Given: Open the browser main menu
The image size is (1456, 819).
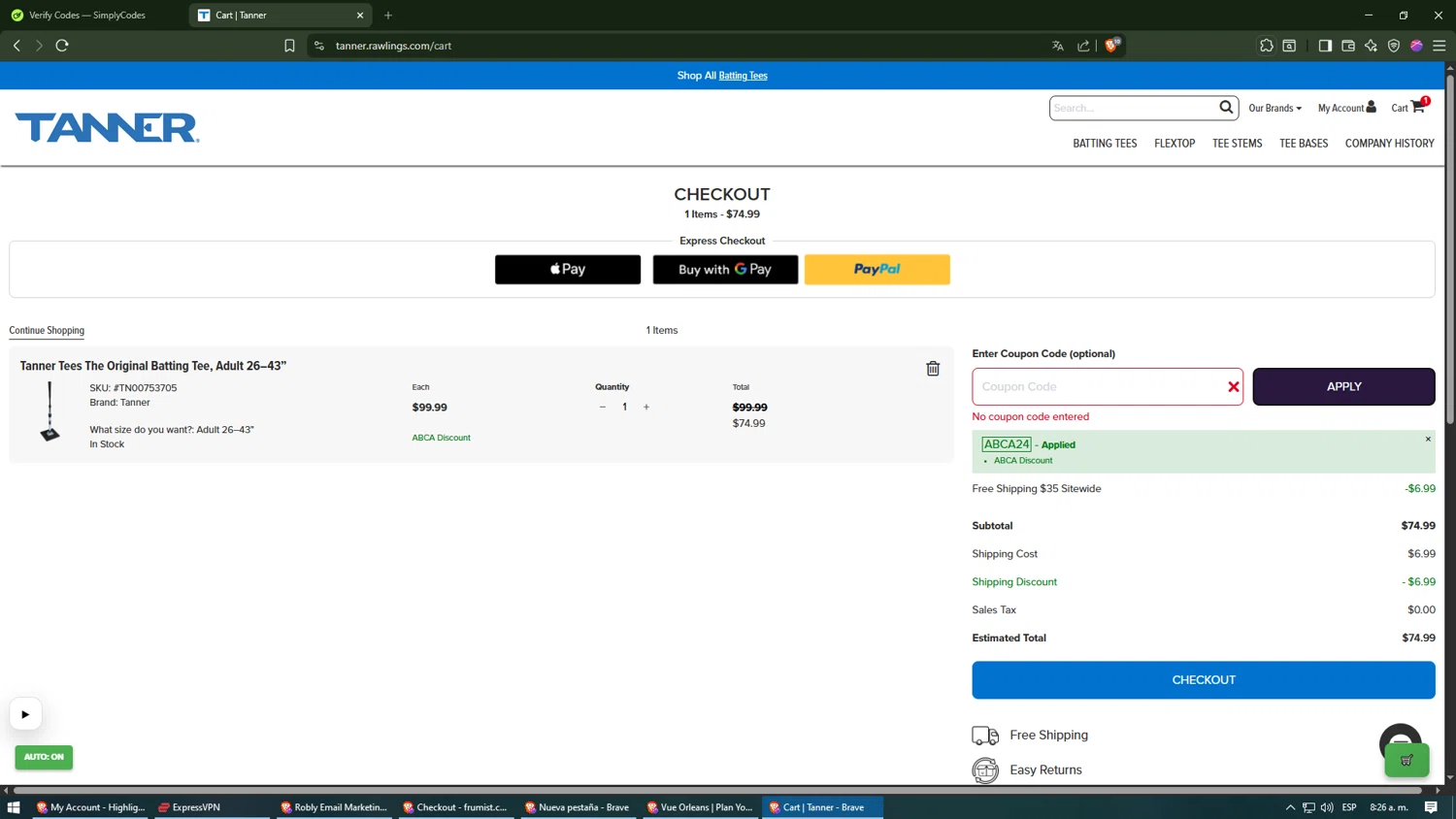Looking at the screenshot, I should click(1439, 46).
